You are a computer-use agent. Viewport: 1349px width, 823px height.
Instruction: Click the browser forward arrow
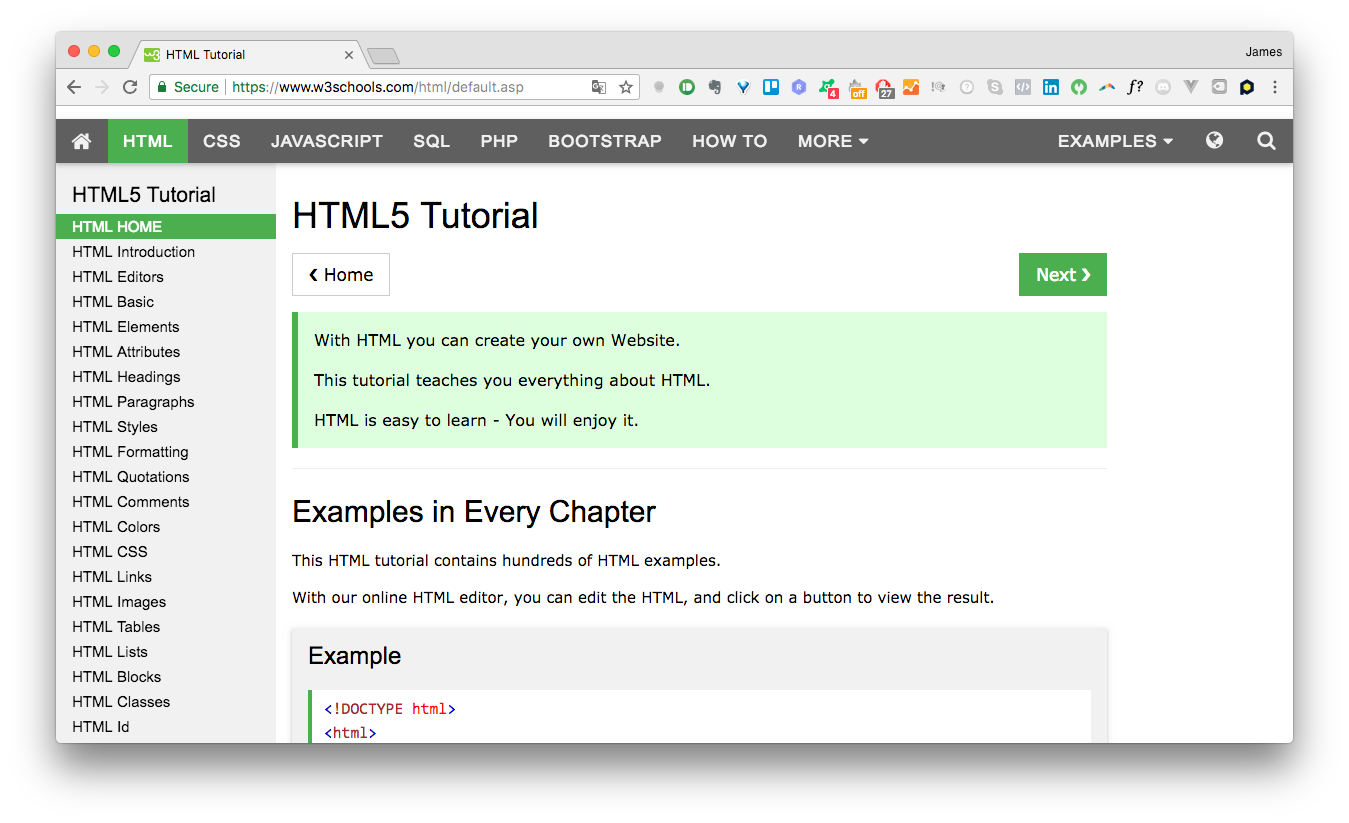pyautogui.click(x=102, y=87)
